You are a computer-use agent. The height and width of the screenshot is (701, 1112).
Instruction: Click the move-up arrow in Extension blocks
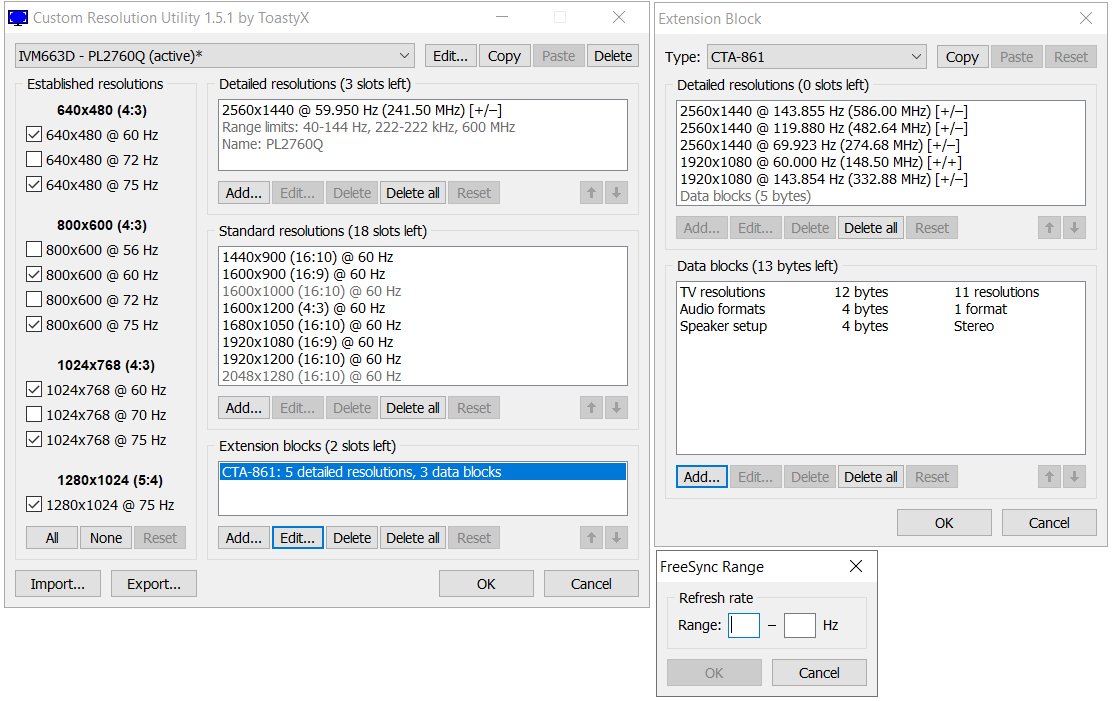pos(592,538)
